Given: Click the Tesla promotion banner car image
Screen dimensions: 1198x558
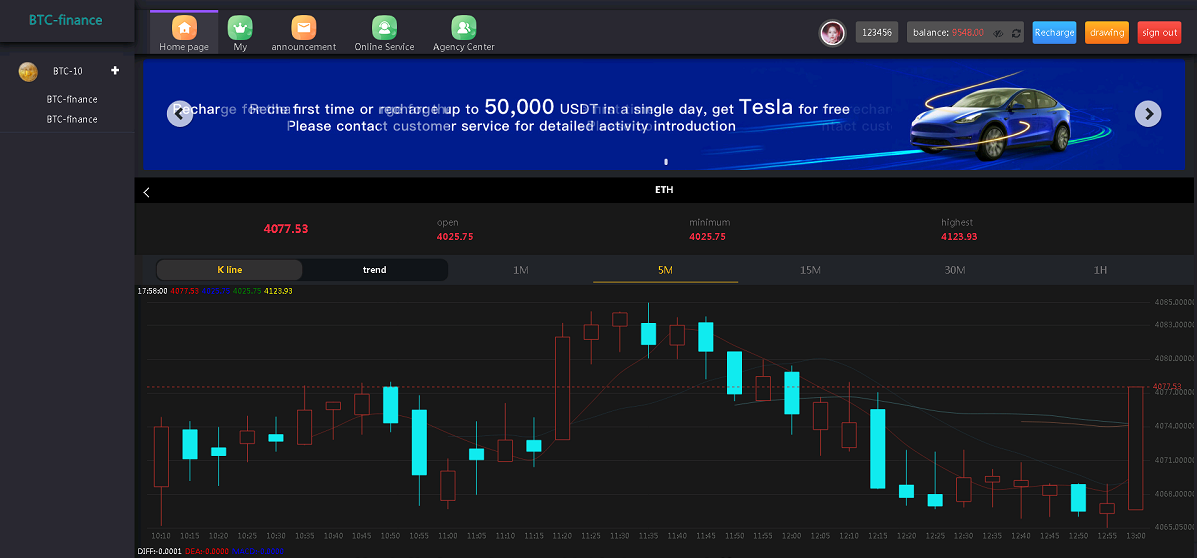Looking at the screenshot, I should click(993, 121).
